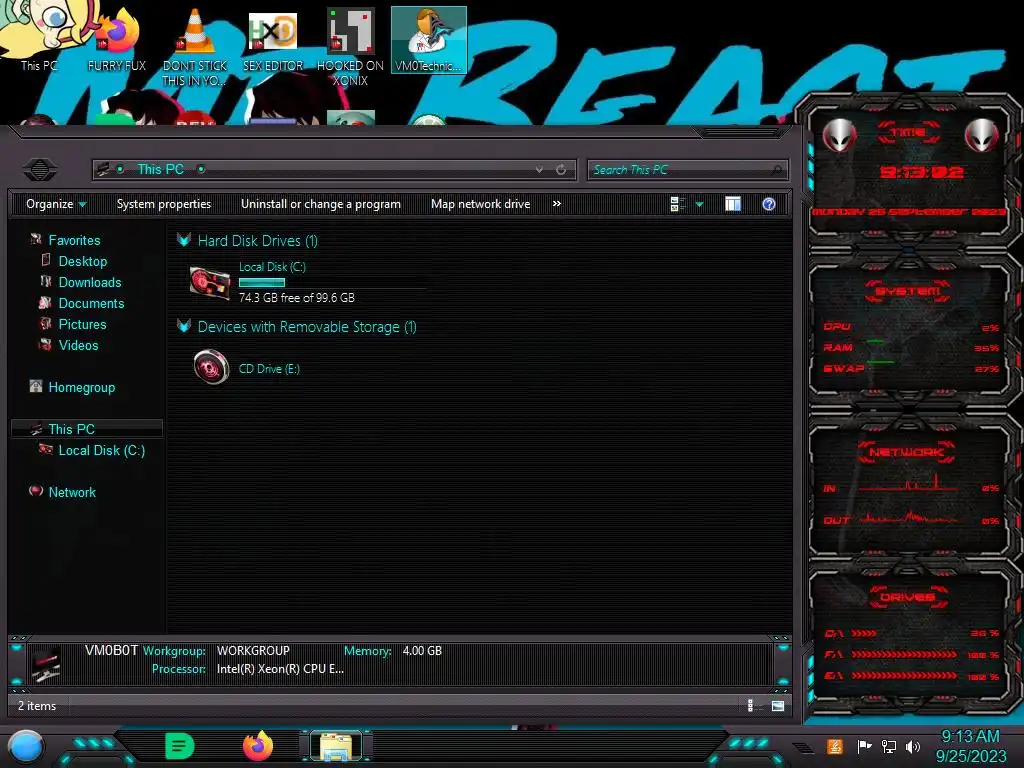
Task: Open Explorer help icon
Action: [769, 204]
